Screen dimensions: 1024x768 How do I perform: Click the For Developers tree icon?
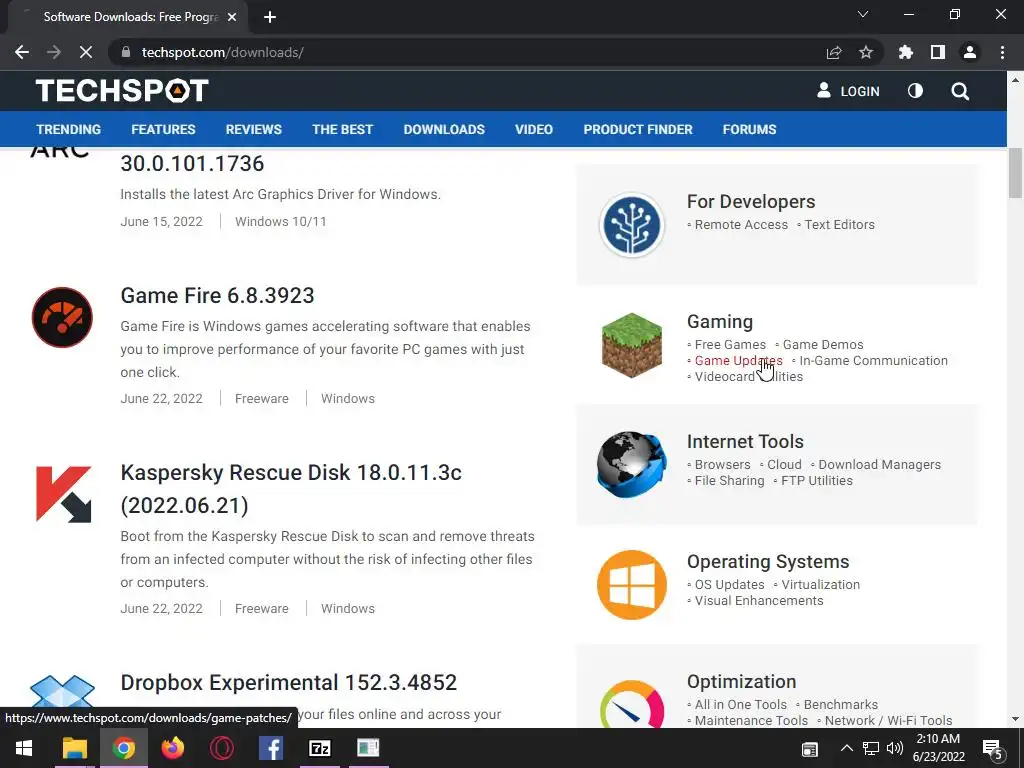coord(632,225)
